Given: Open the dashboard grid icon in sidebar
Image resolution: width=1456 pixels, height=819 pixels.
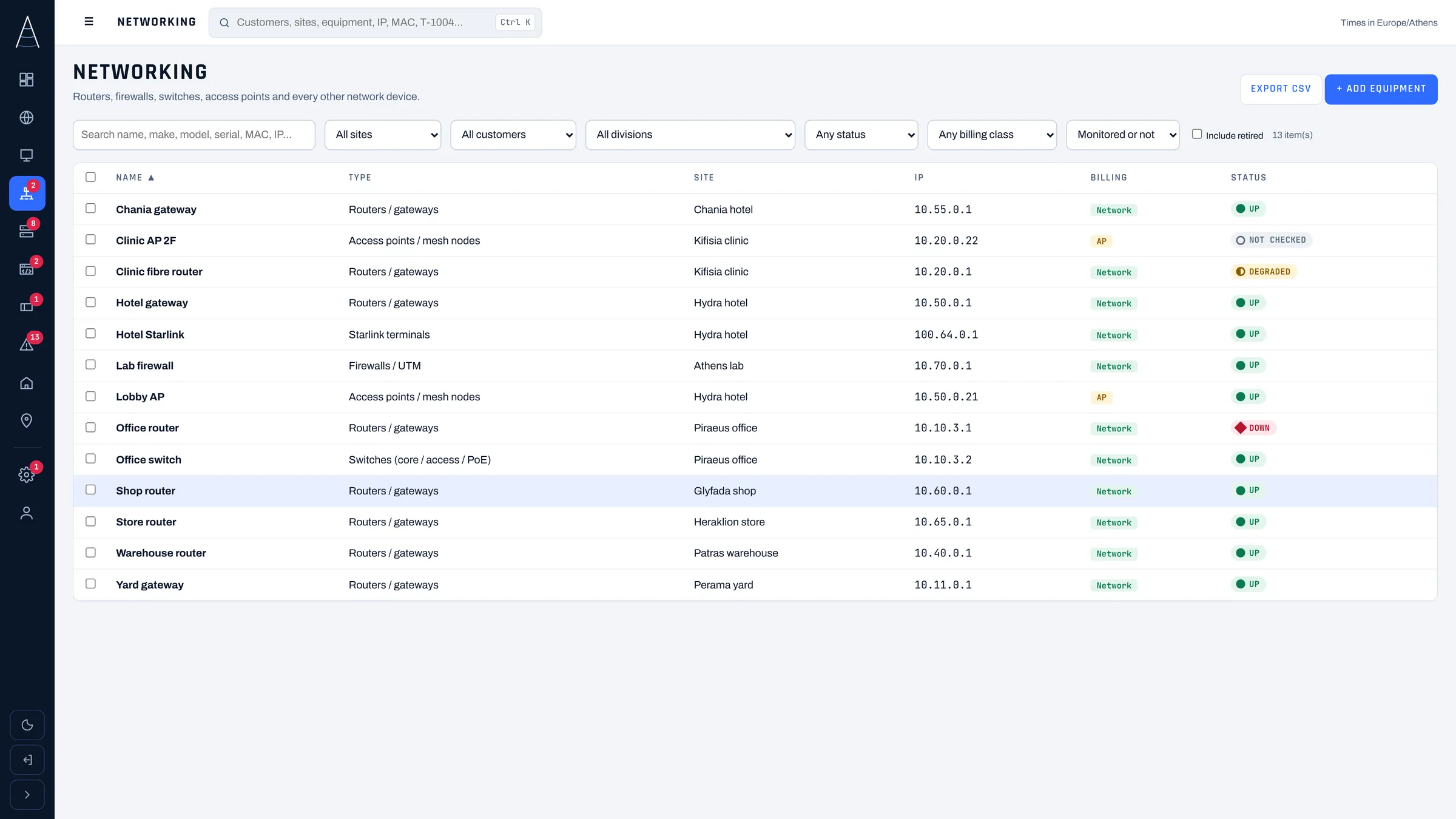Looking at the screenshot, I should tap(27, 79).
